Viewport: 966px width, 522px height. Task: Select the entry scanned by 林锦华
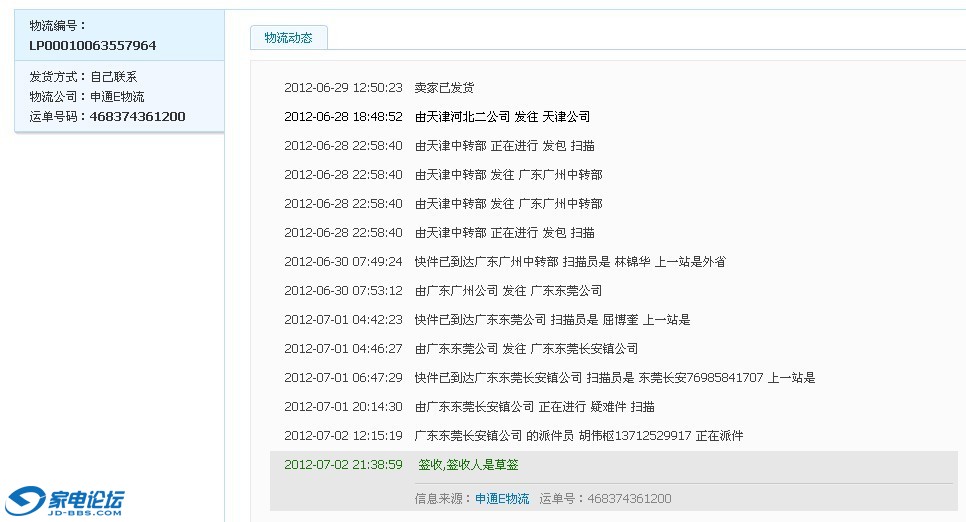[x=570, y=262]
